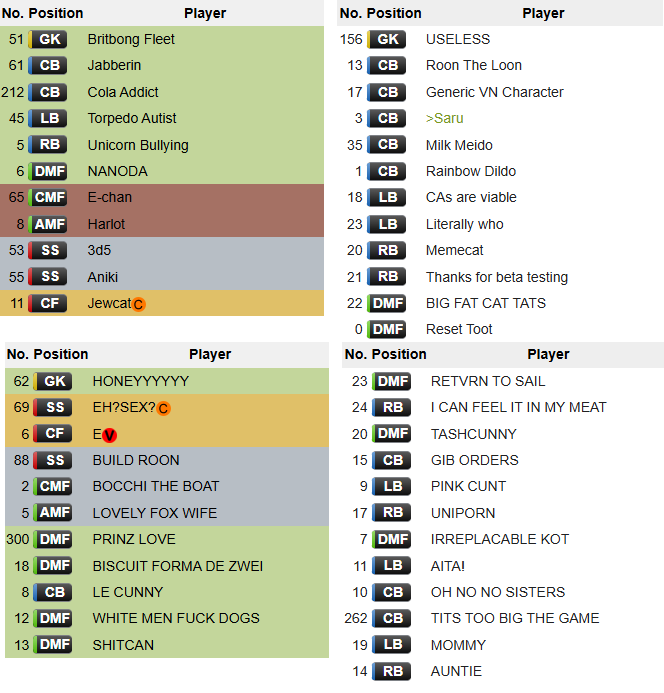Click the CMF badge beside BOCCHI THE BOAT
The width and height of the screenshot is (664, 693).
[53, 487]
